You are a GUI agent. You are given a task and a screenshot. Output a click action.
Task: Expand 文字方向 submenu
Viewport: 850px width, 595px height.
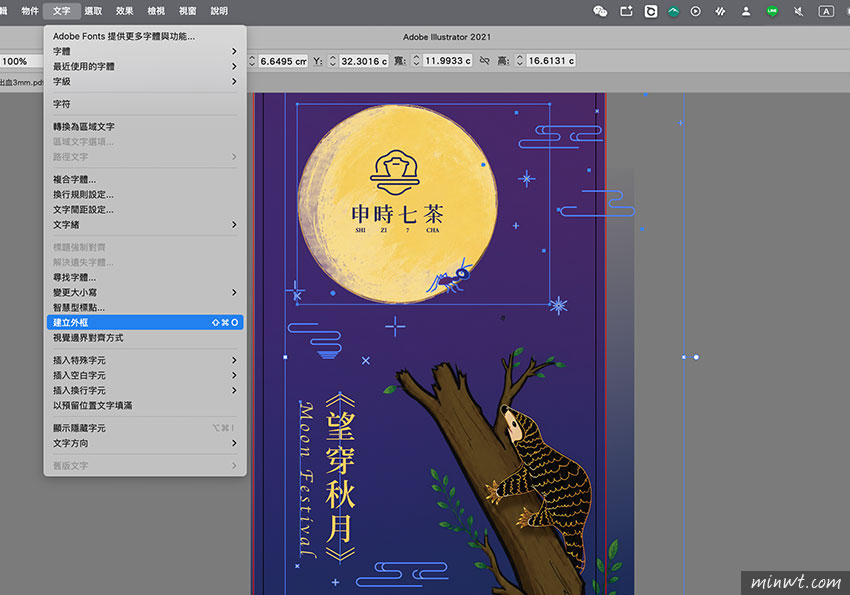point(145,443)
